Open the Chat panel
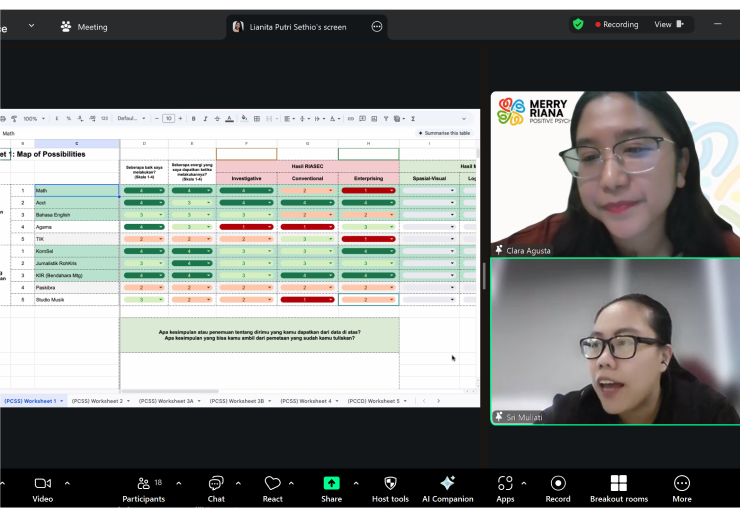 pos(216,484)
